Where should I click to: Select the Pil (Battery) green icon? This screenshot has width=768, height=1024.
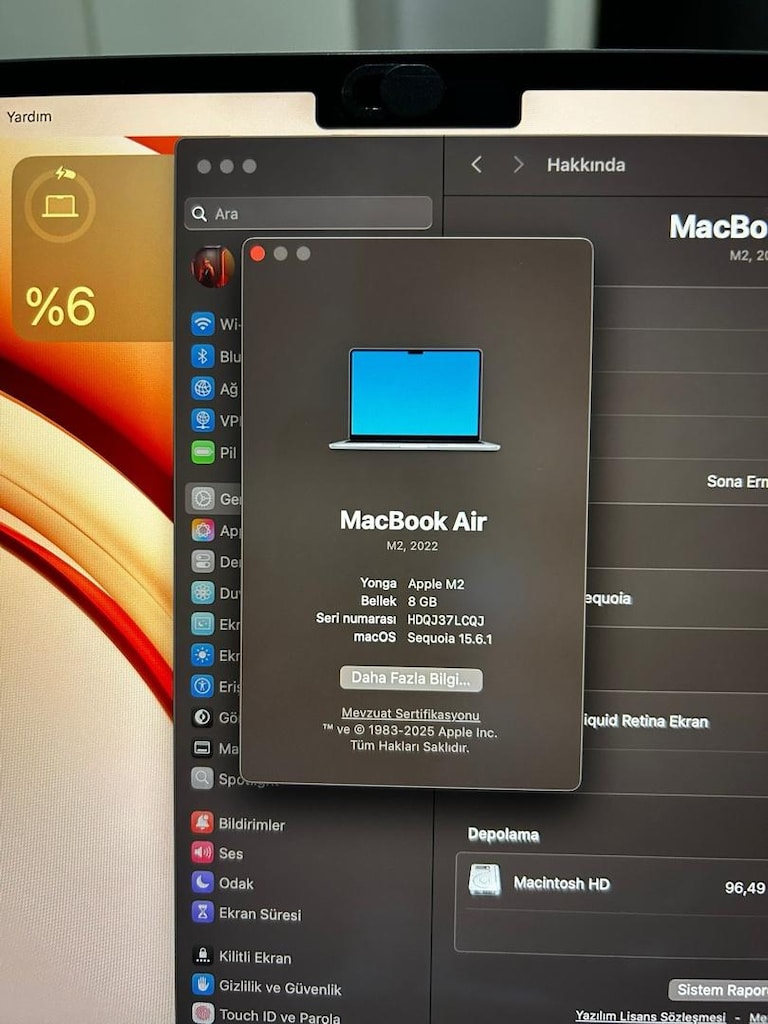click(202, 452)
